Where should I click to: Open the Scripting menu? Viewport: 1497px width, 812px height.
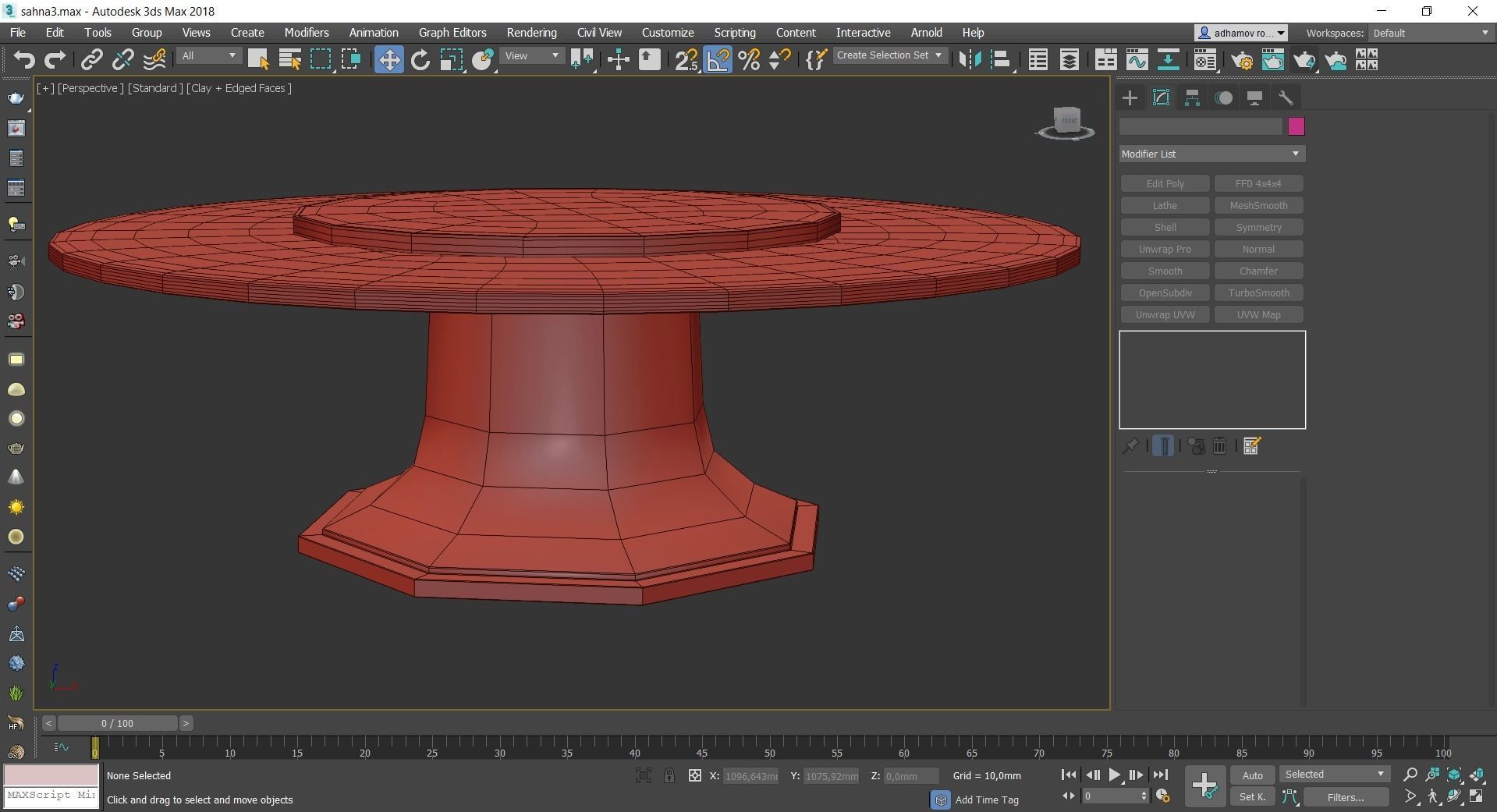click(735, 33)
